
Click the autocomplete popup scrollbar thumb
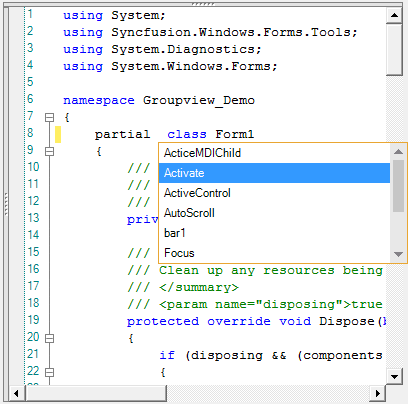click(398, 186)
